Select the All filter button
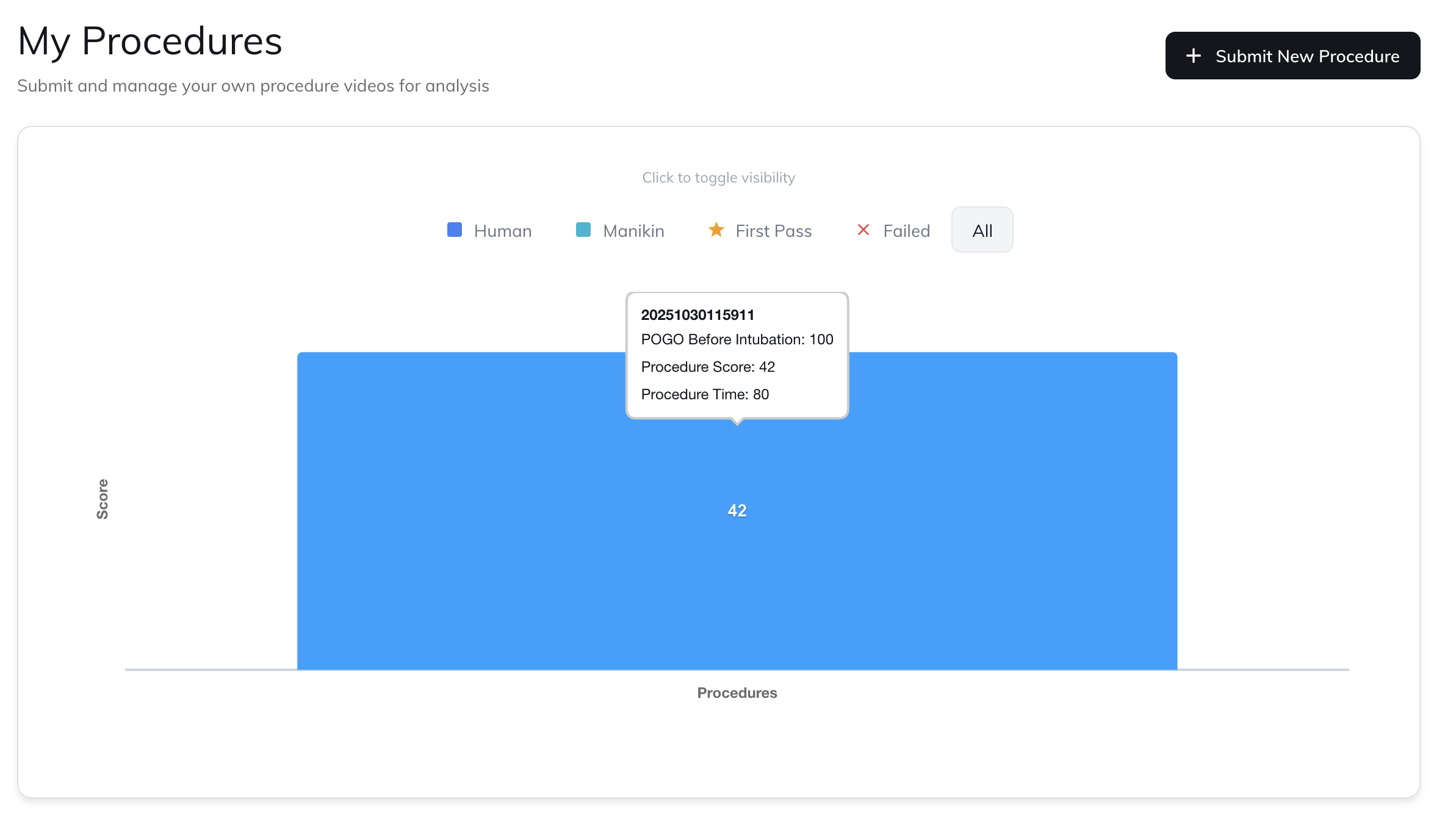The height and width of the screenshot is (823, 1456). 982,230
